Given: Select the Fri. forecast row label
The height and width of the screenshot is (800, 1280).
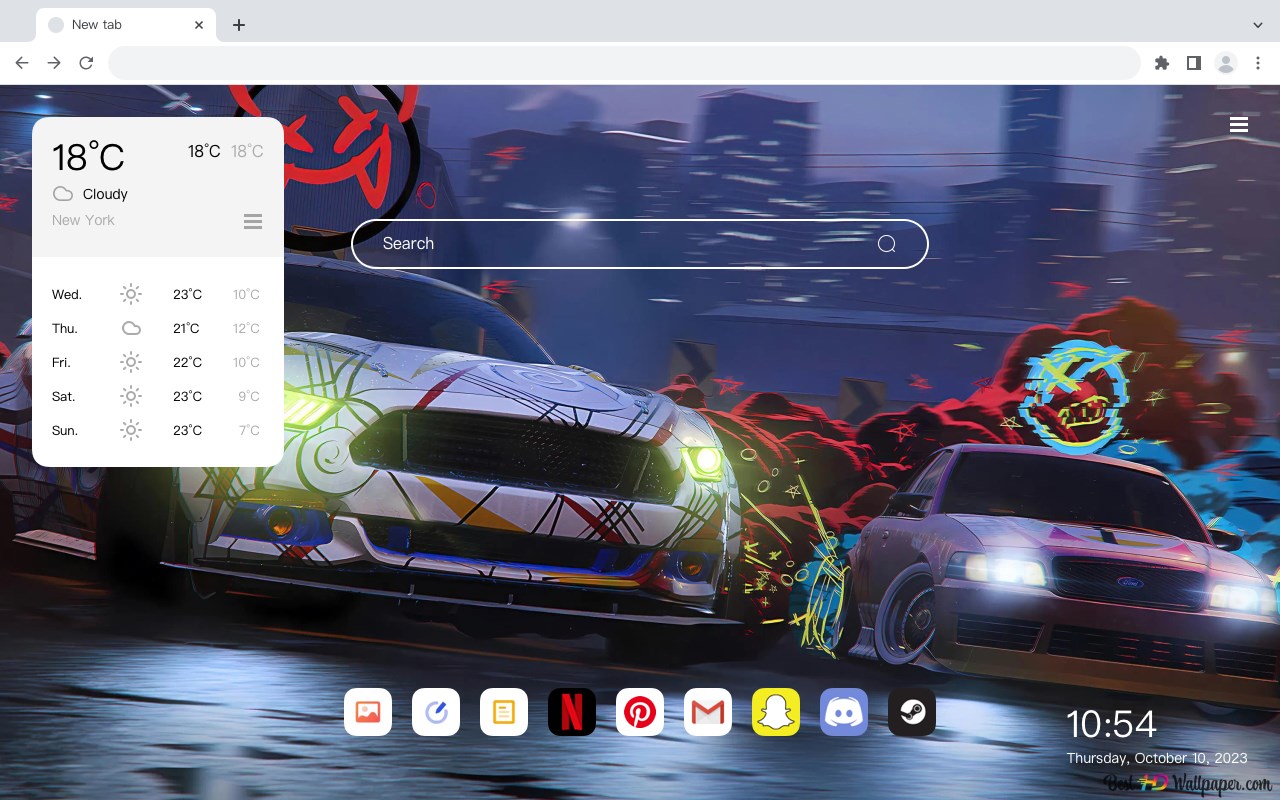Looking at the screenshot, I should pyautogui.click(x=61, y=363).
